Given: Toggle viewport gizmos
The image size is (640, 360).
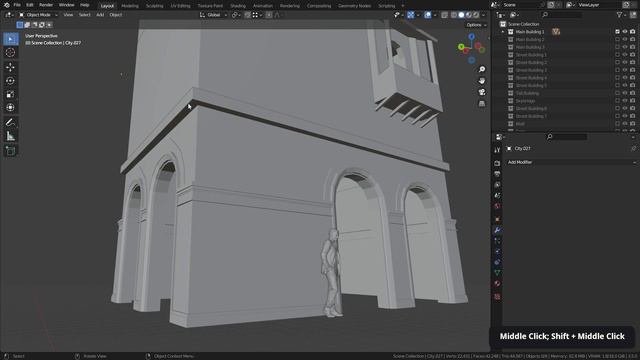Looking at the screenshot, I should point(411,15).
